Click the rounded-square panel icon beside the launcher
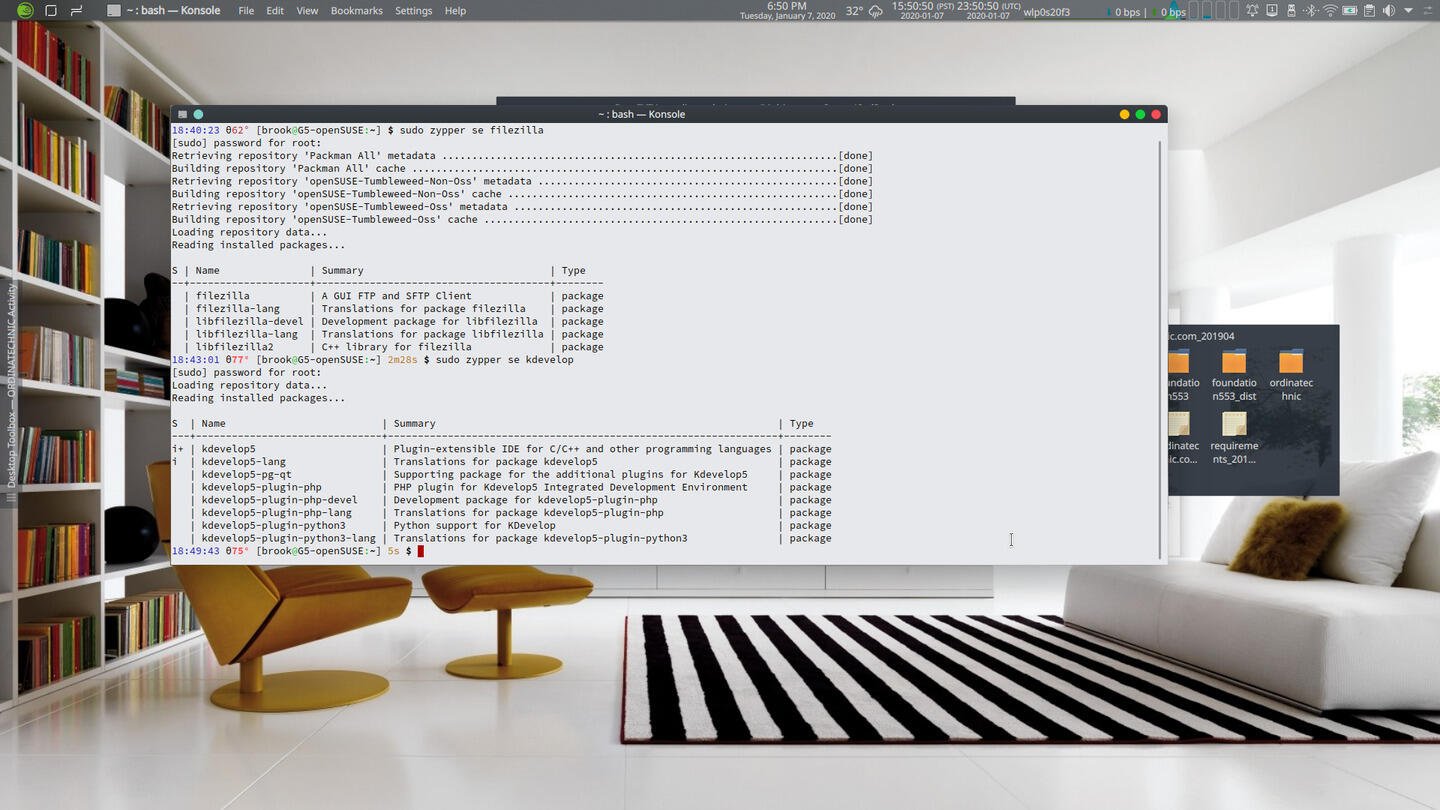The width and height of the screenshot is (1440, 810). 51,11
